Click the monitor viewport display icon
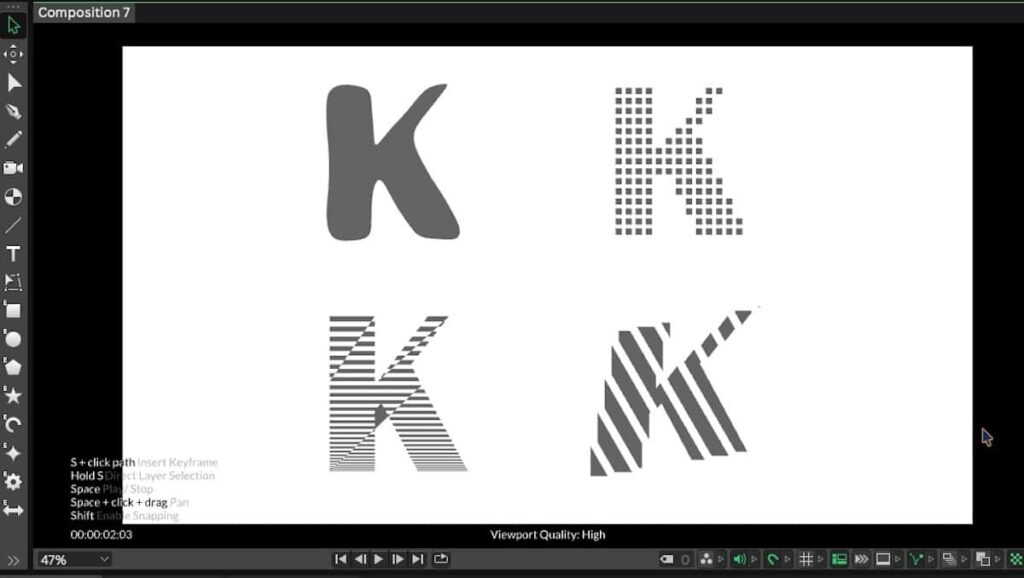Image resolution: width=1024 pixels, height=578 pixels. pos(883,559)
